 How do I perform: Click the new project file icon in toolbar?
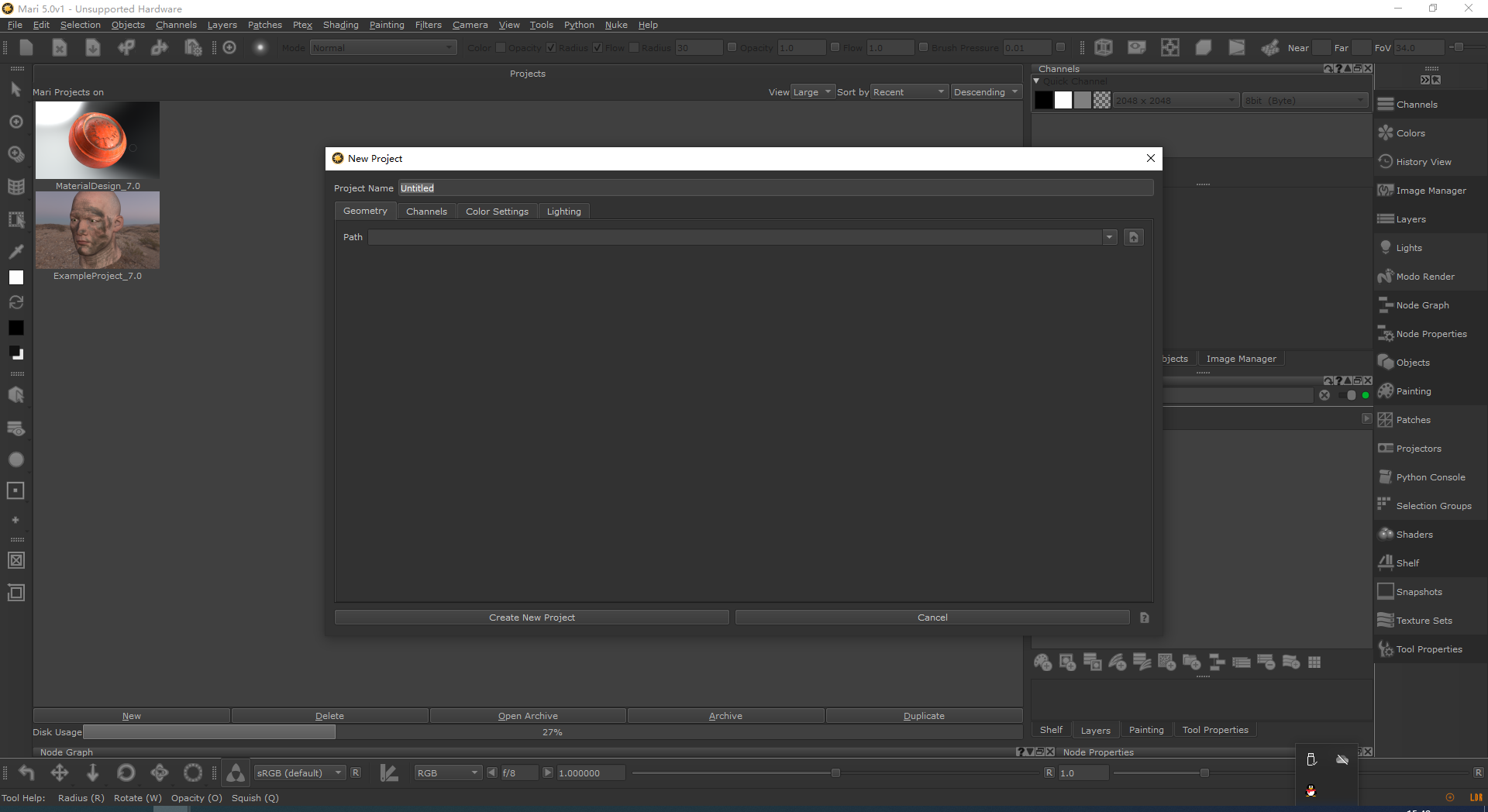click(x=26, y=47)
